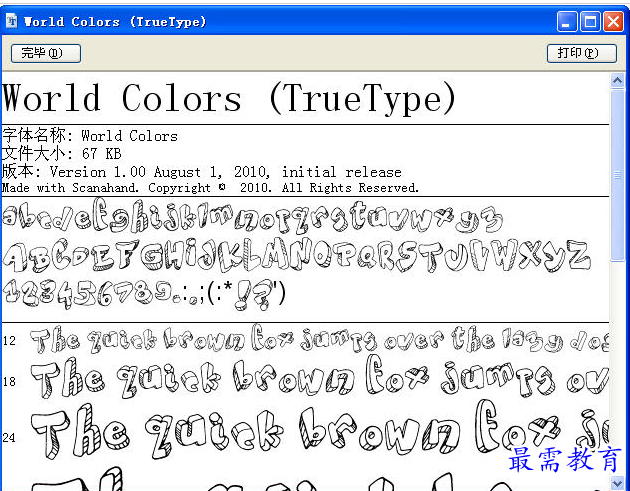The width and height of the screenshot is (630, 491).
Task: Click the 24-point quick brown fox sample
Action: [319, 431]
